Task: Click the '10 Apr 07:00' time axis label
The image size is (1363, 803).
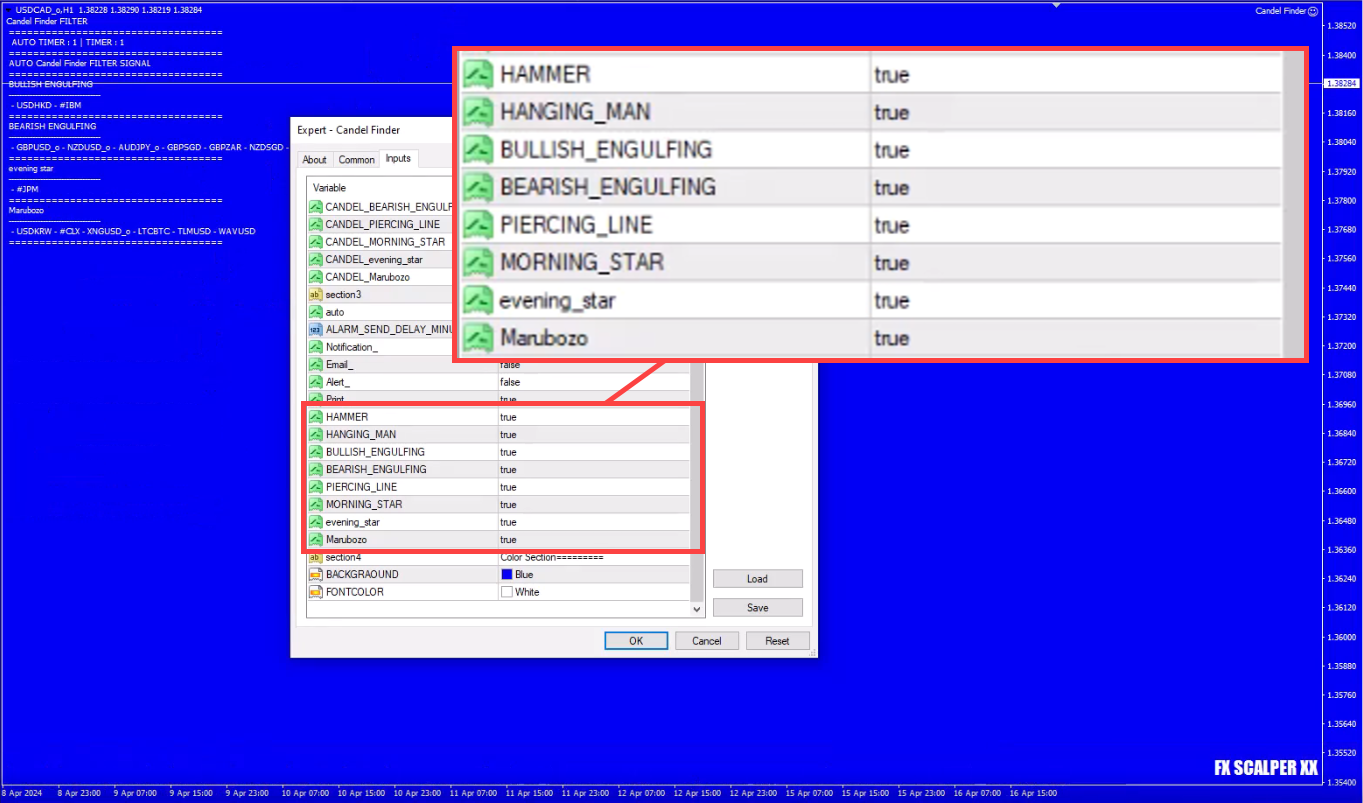Action: pos(305,793)
